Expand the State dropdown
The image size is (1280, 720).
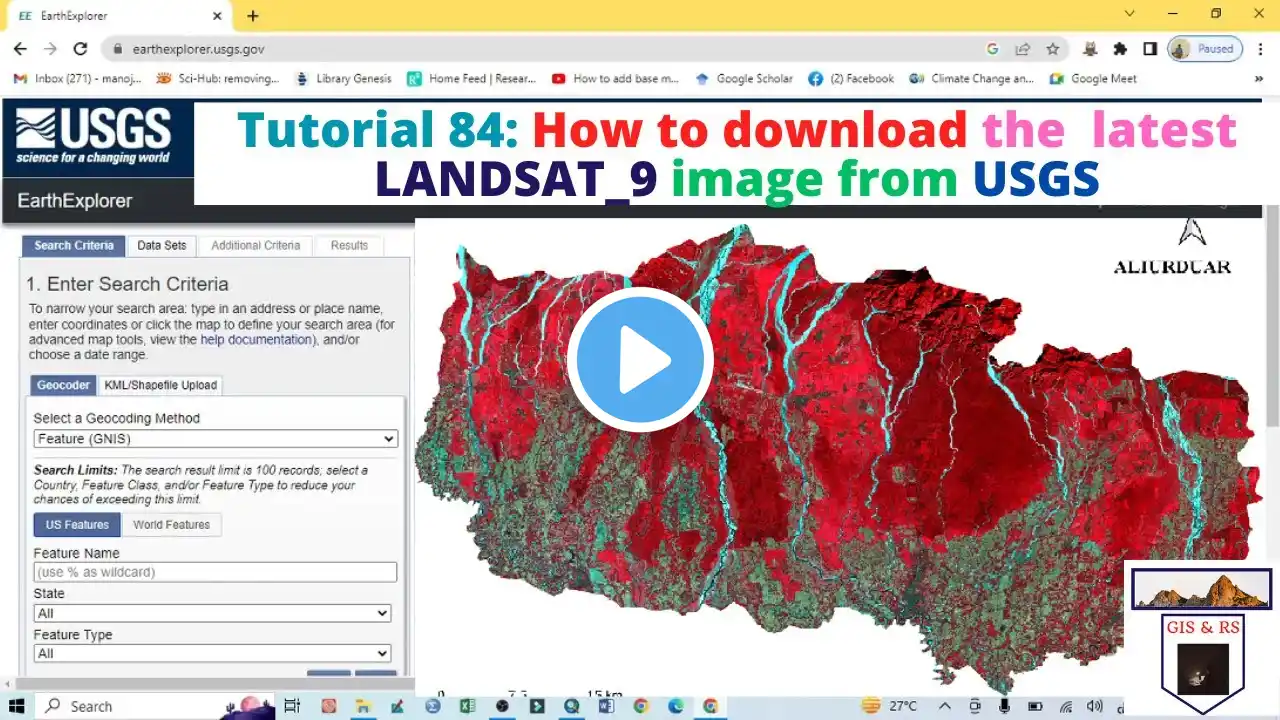tap(212, 613)
